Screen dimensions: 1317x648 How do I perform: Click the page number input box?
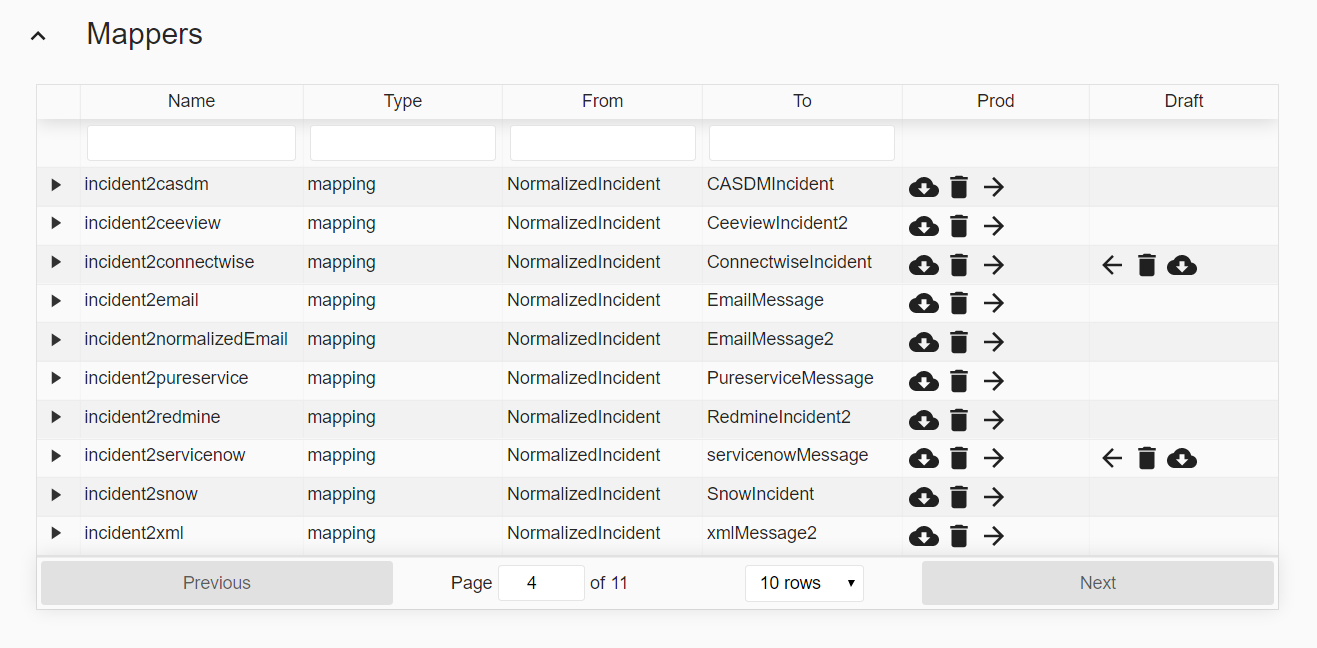click(540, 583)
